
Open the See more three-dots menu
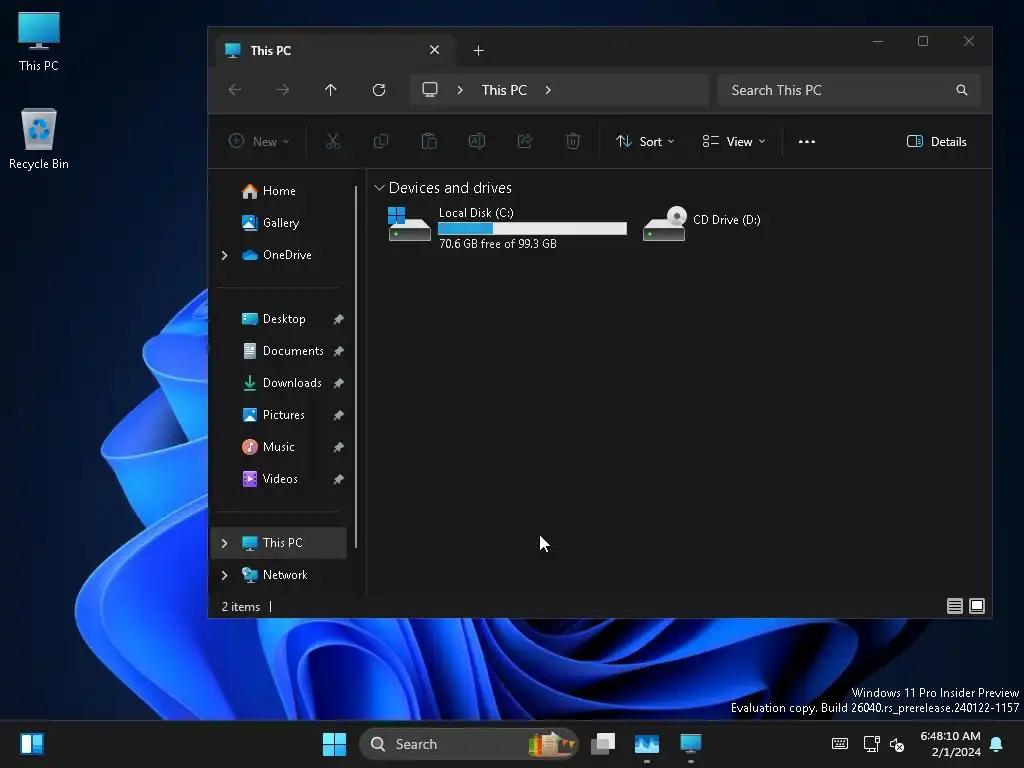point(807,142)
